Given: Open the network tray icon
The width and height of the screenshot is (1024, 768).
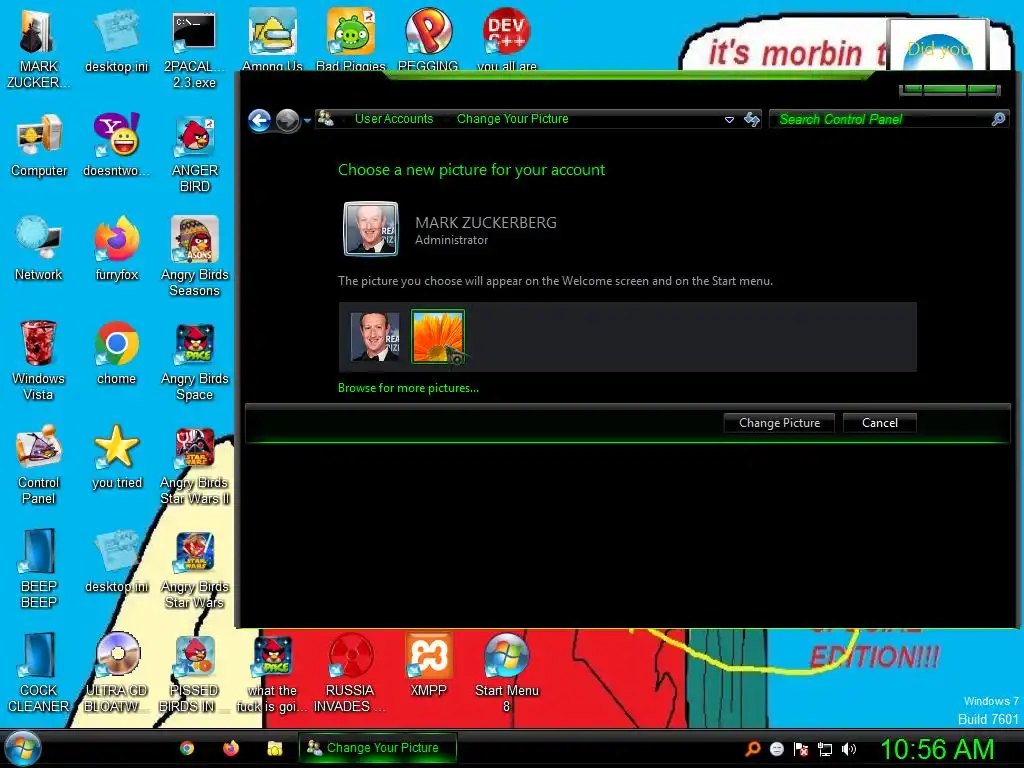Looking at the screenshot, I should pyautogui.click(x=825, y=749).
